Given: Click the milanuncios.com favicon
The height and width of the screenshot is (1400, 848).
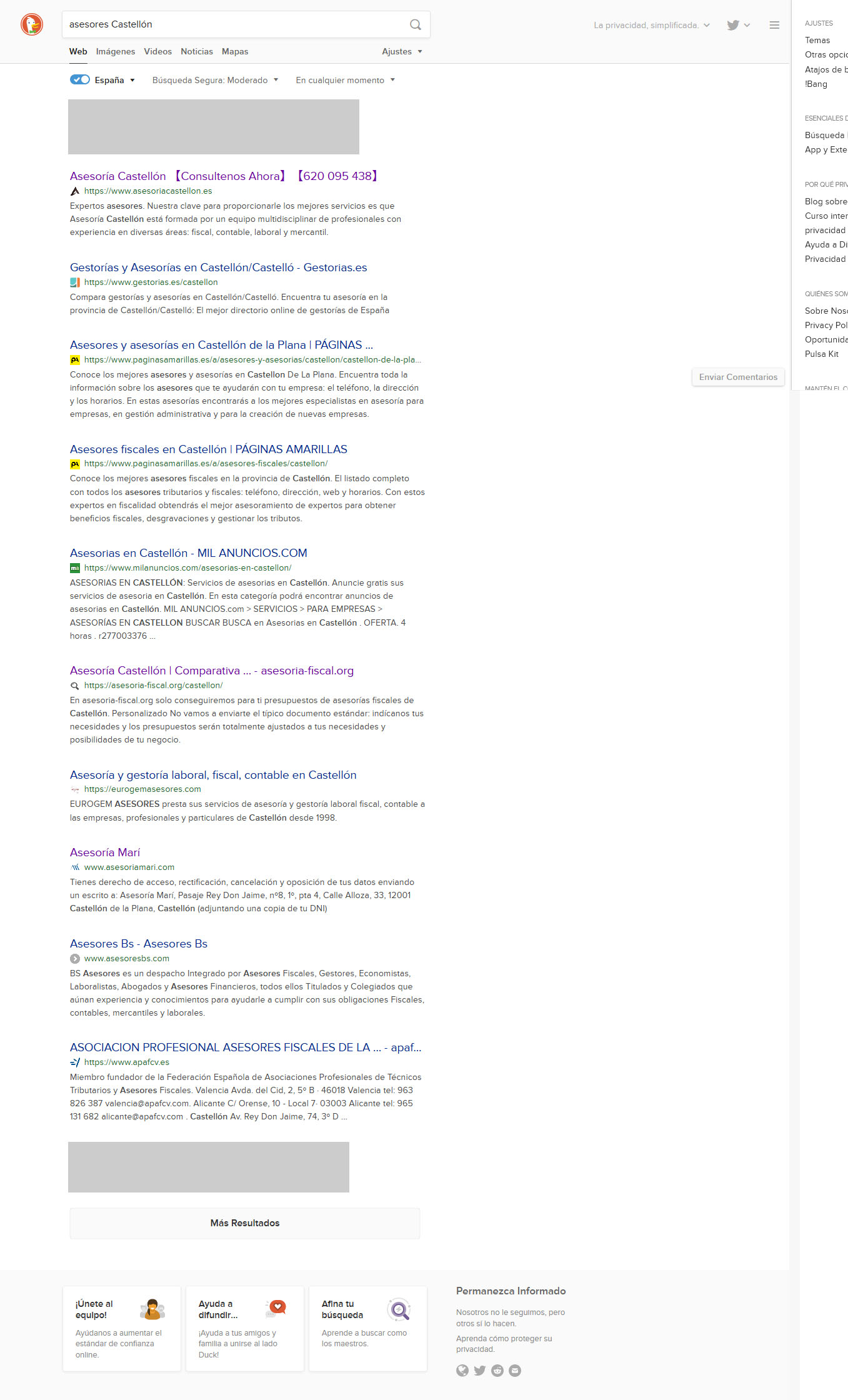Looking at the screenshot, I should pos(75,568).
